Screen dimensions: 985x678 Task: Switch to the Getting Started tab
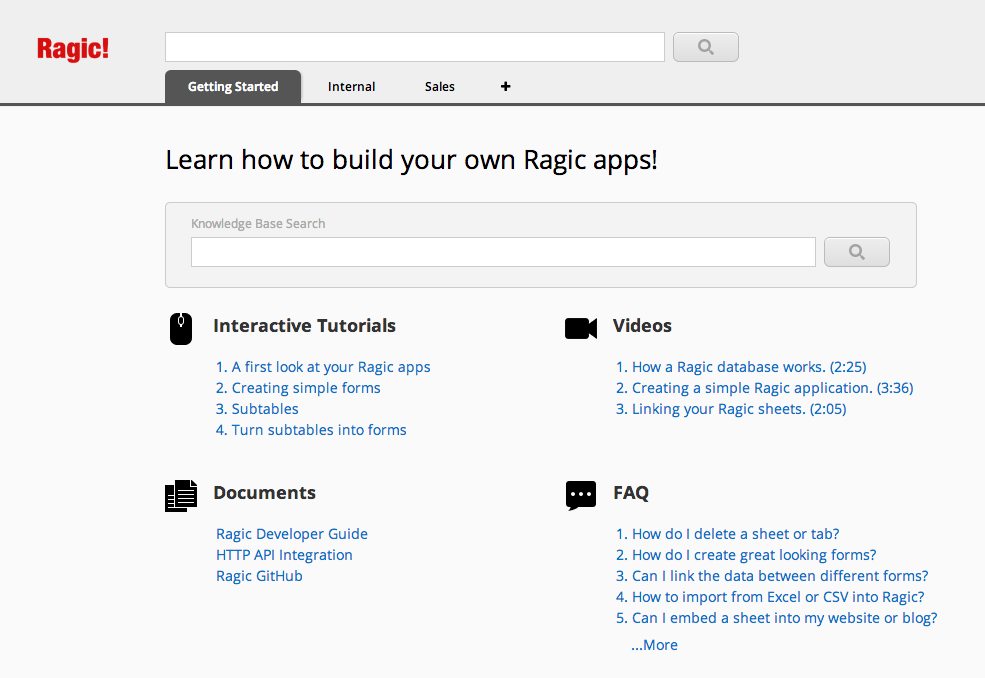(233, 87)
